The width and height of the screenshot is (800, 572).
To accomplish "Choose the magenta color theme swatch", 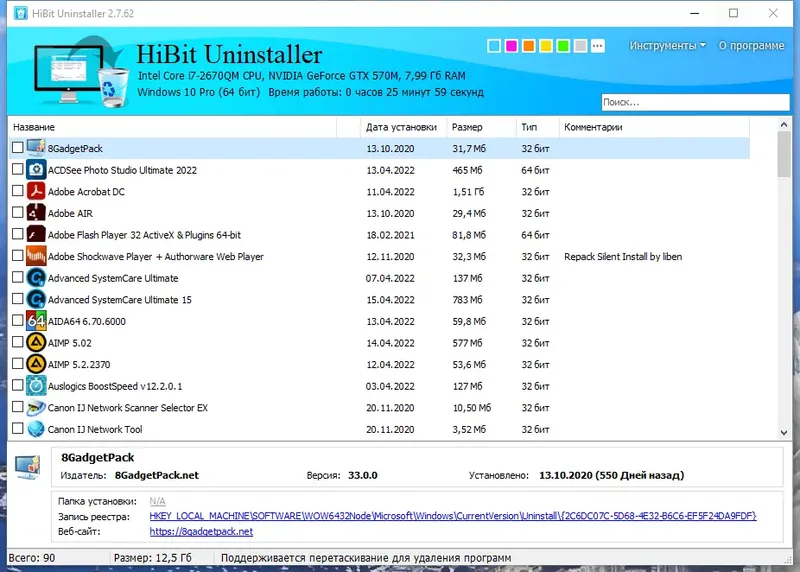I will [x=511, y=46].
